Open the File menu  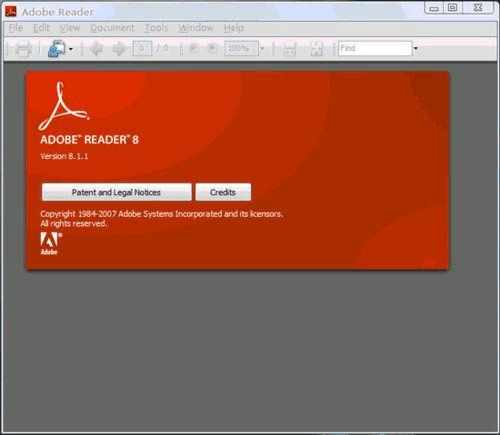pos(16,28)
